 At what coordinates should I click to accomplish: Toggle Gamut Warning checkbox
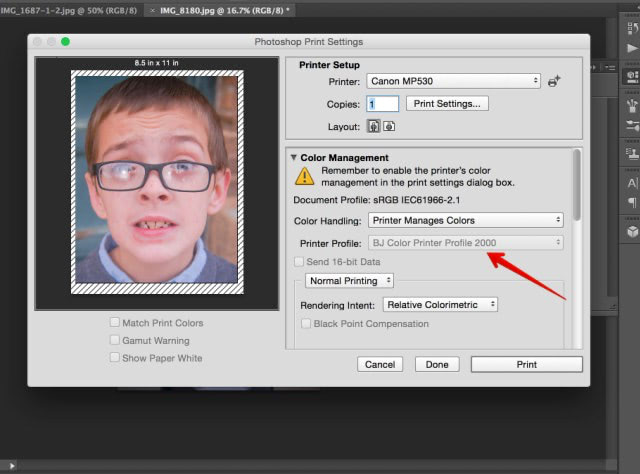115,340
